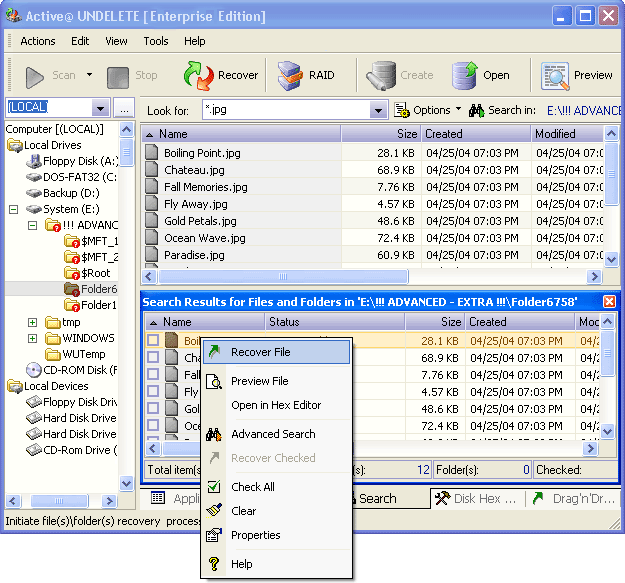Click the Scan play icon
The height and width of the screenshot is (583, 625).
click(x=34, y=77)
